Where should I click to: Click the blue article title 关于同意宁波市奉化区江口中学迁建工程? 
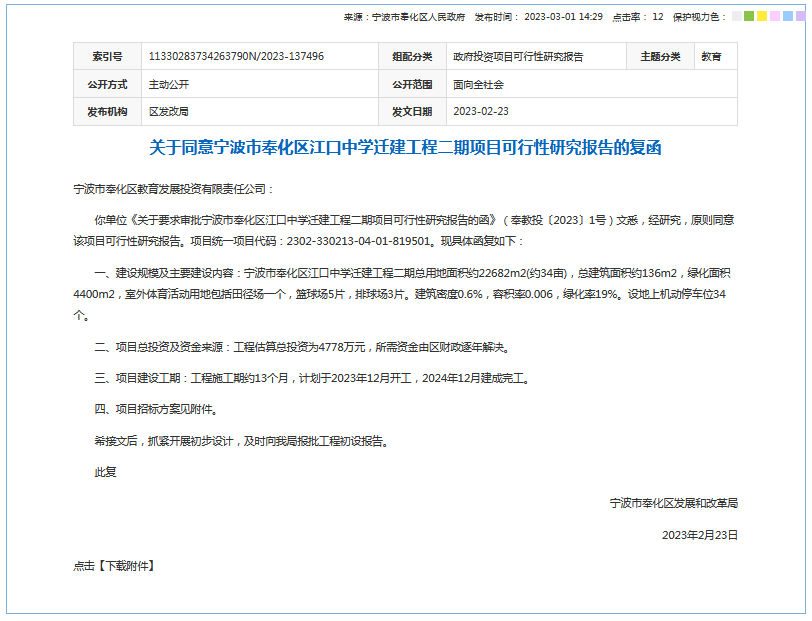click(x=405, y=148)
